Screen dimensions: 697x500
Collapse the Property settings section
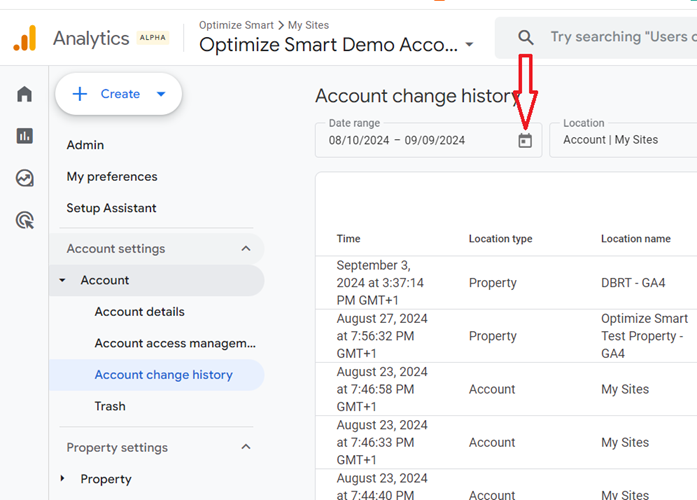[x=246, y=447]
